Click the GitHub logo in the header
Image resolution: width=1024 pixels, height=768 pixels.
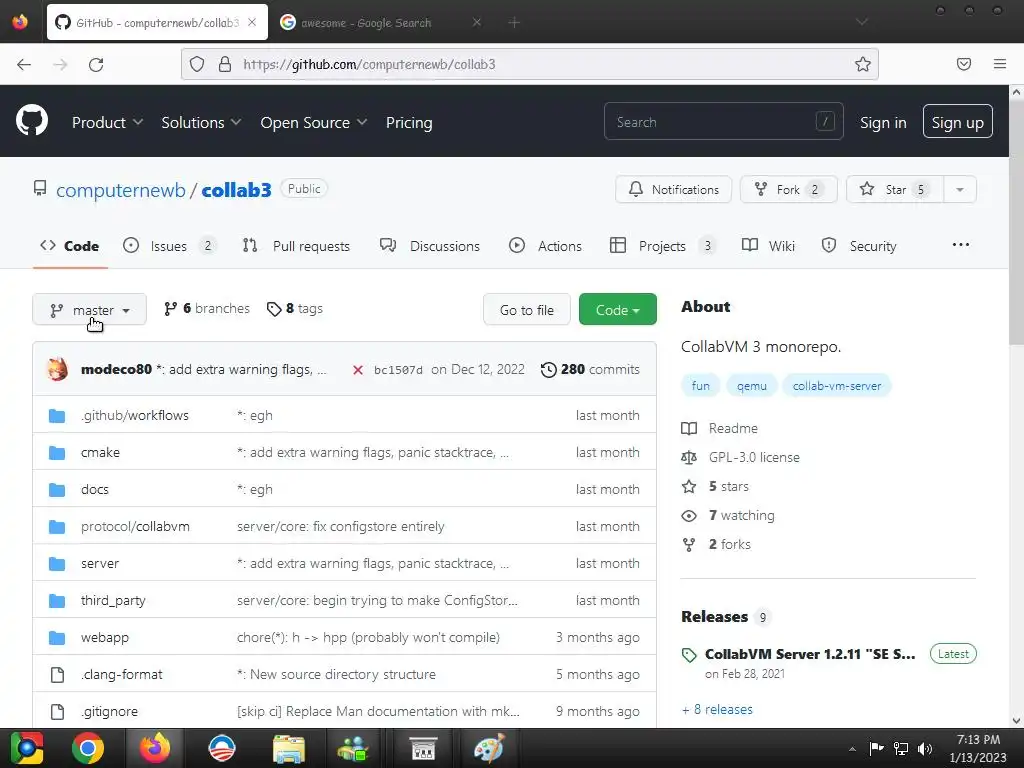32,121
